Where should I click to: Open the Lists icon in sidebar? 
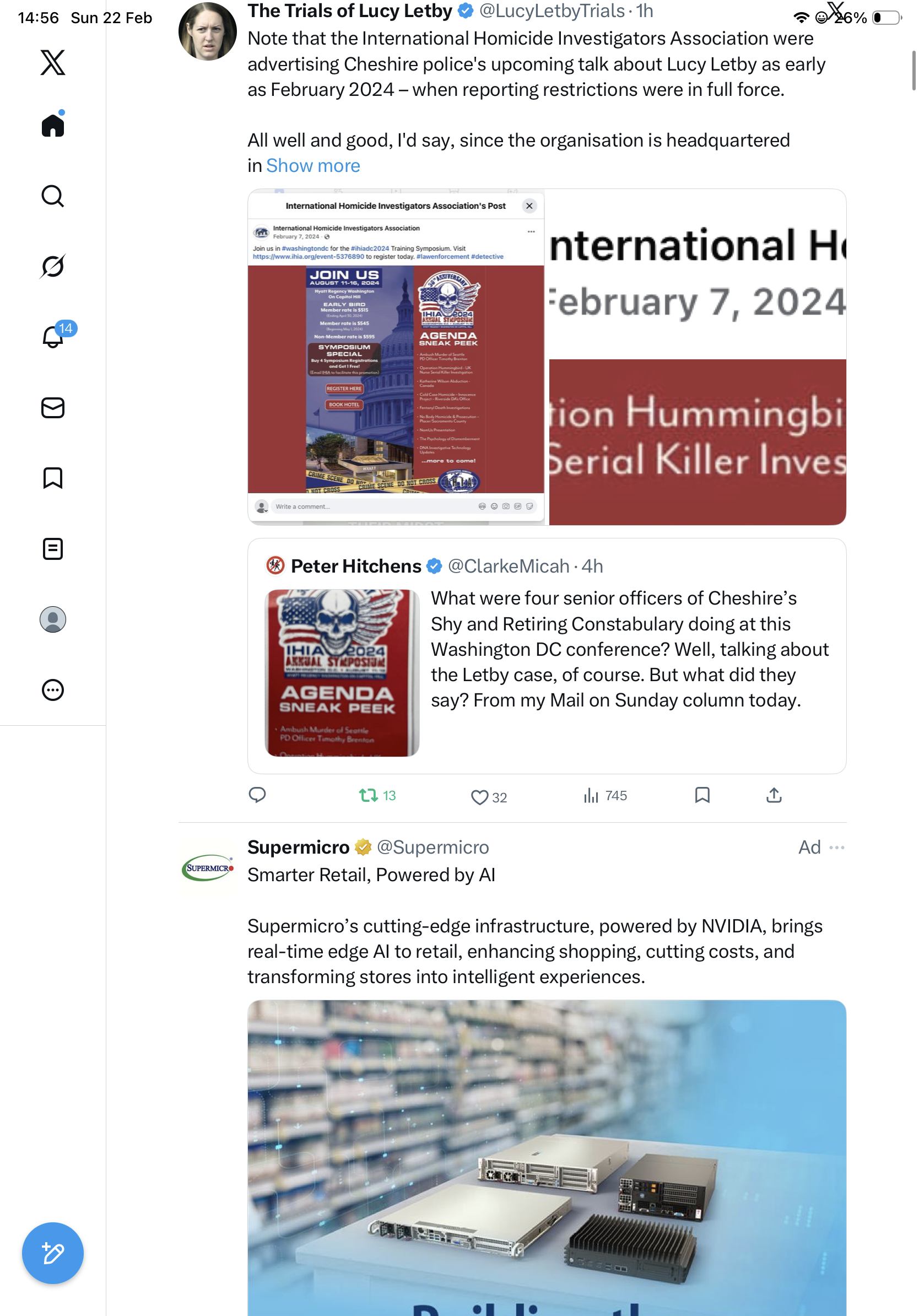point(53,548)
